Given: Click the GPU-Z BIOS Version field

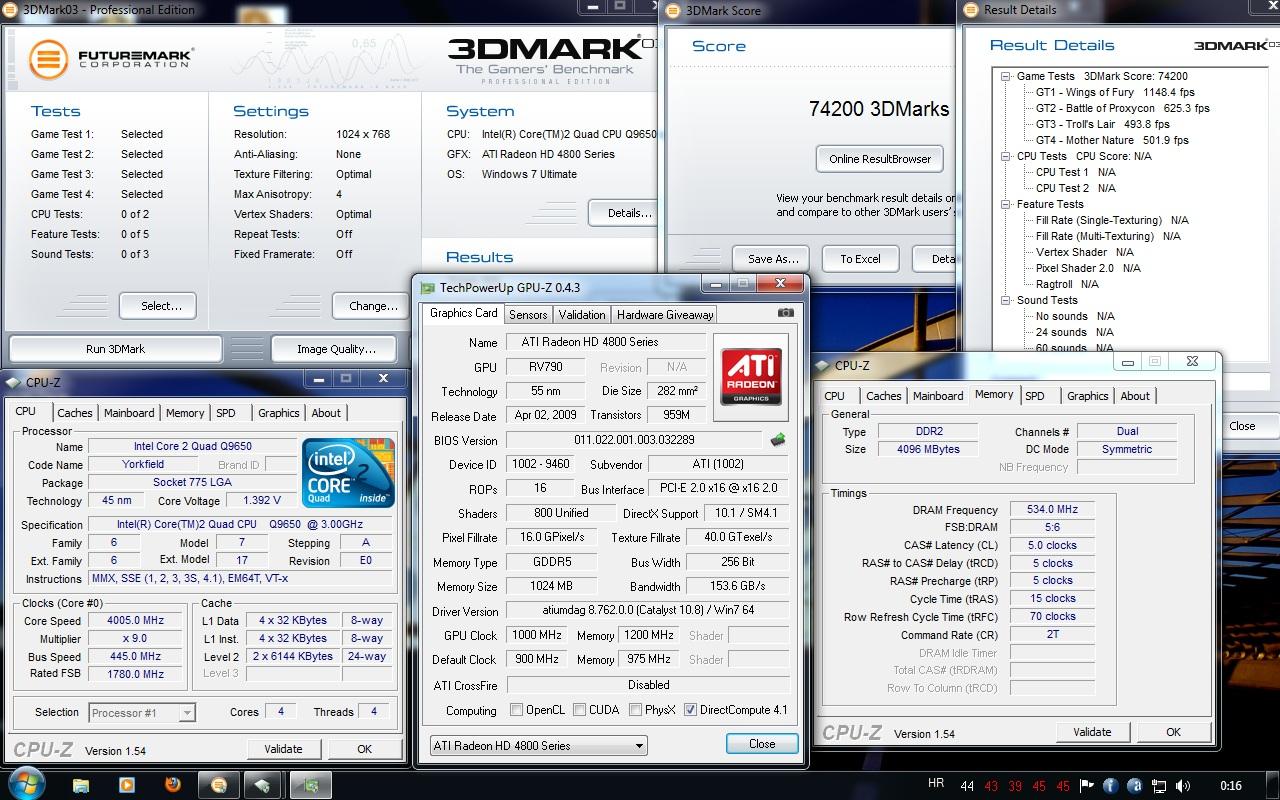Looking at the screenshot, I should 635,440.
